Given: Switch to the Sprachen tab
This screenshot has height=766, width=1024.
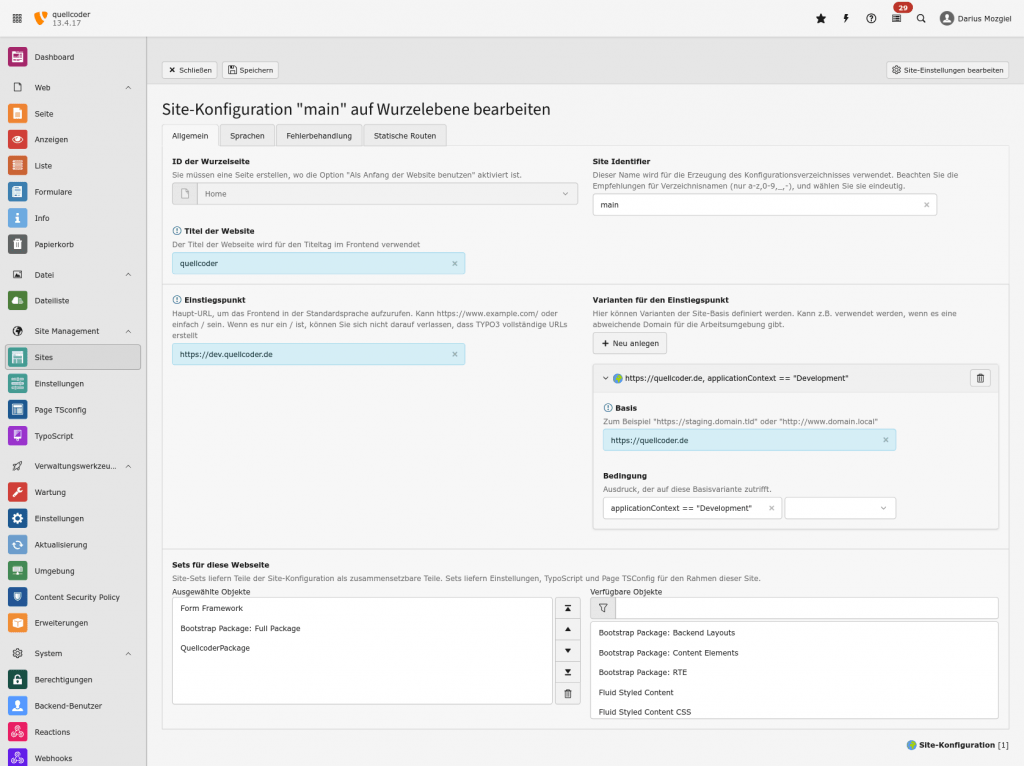Looking at the screenshot, I should click(247, 136).
